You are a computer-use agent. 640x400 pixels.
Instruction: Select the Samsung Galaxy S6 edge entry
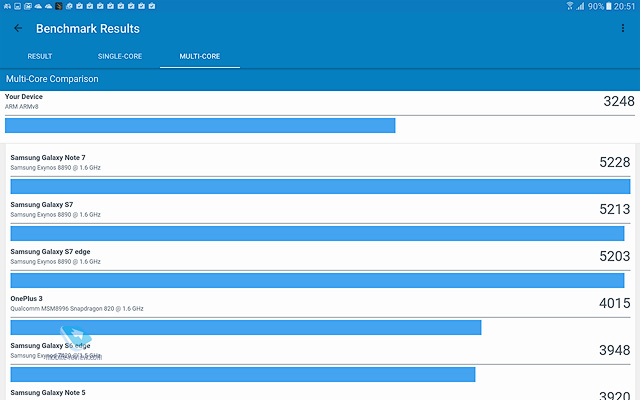point(50,345)
